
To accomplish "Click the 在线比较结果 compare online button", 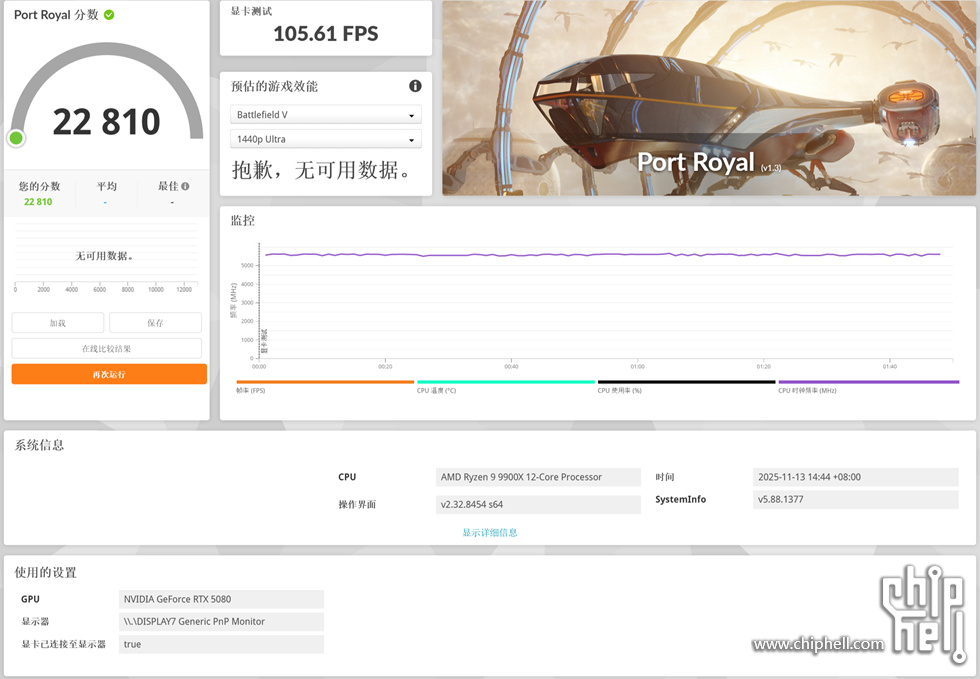I will (107, 349).
